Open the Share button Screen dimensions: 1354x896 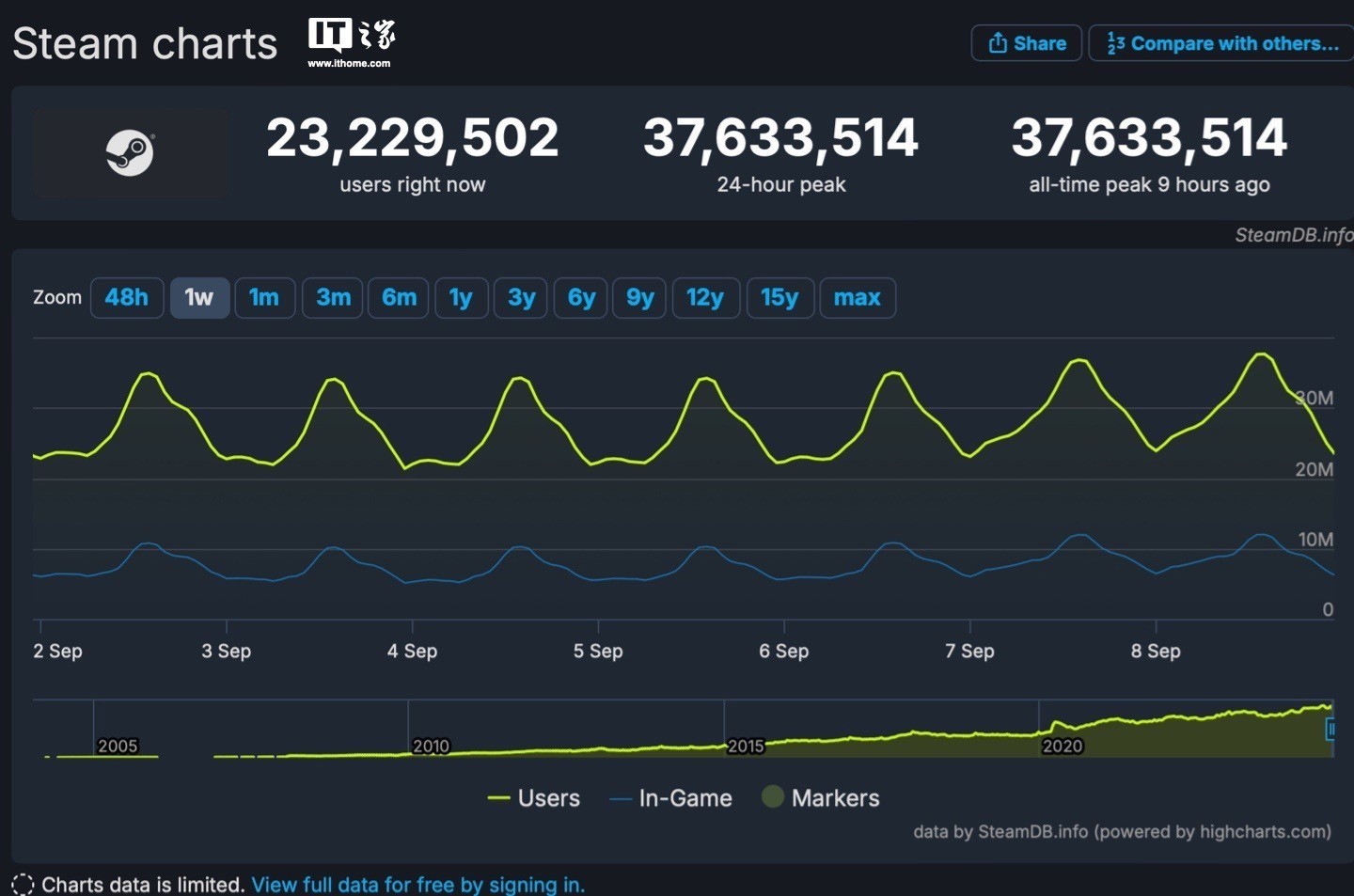coord(1027,43)
